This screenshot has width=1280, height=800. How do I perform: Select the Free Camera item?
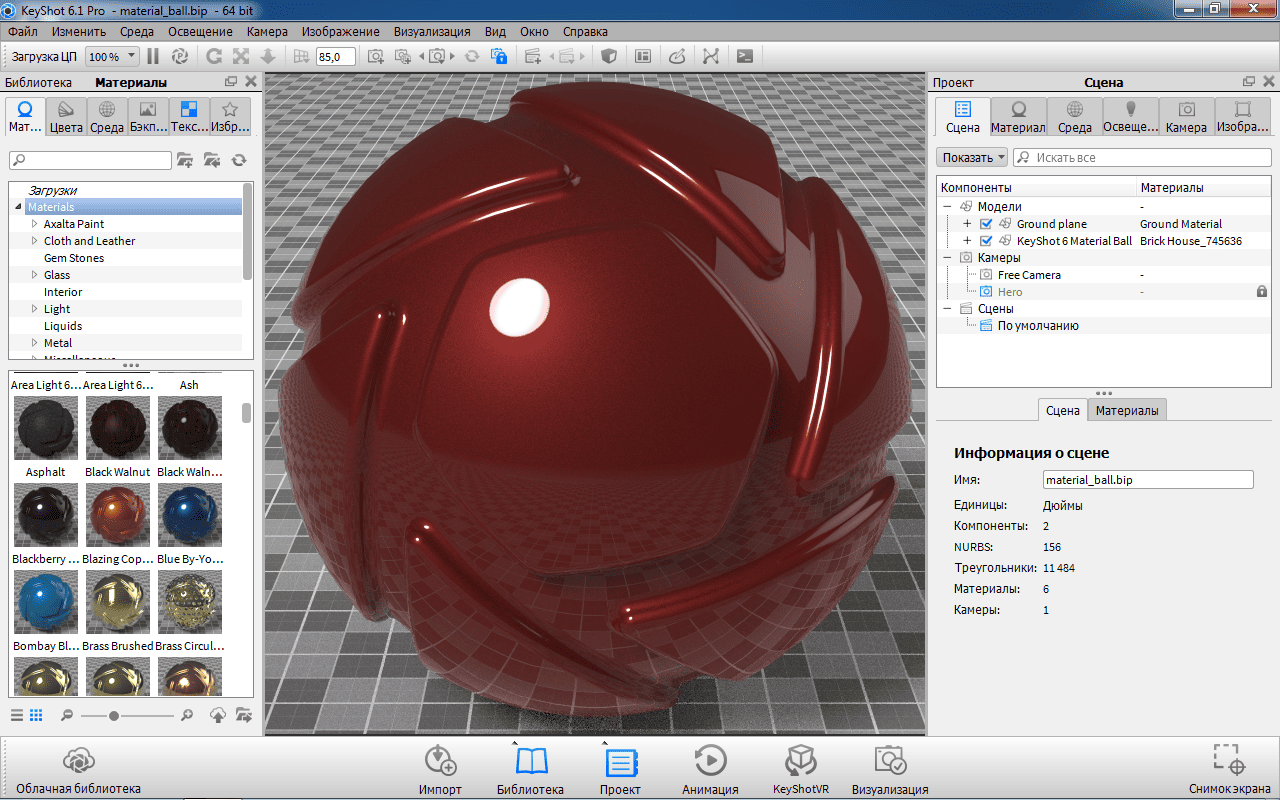[1029, 275]
